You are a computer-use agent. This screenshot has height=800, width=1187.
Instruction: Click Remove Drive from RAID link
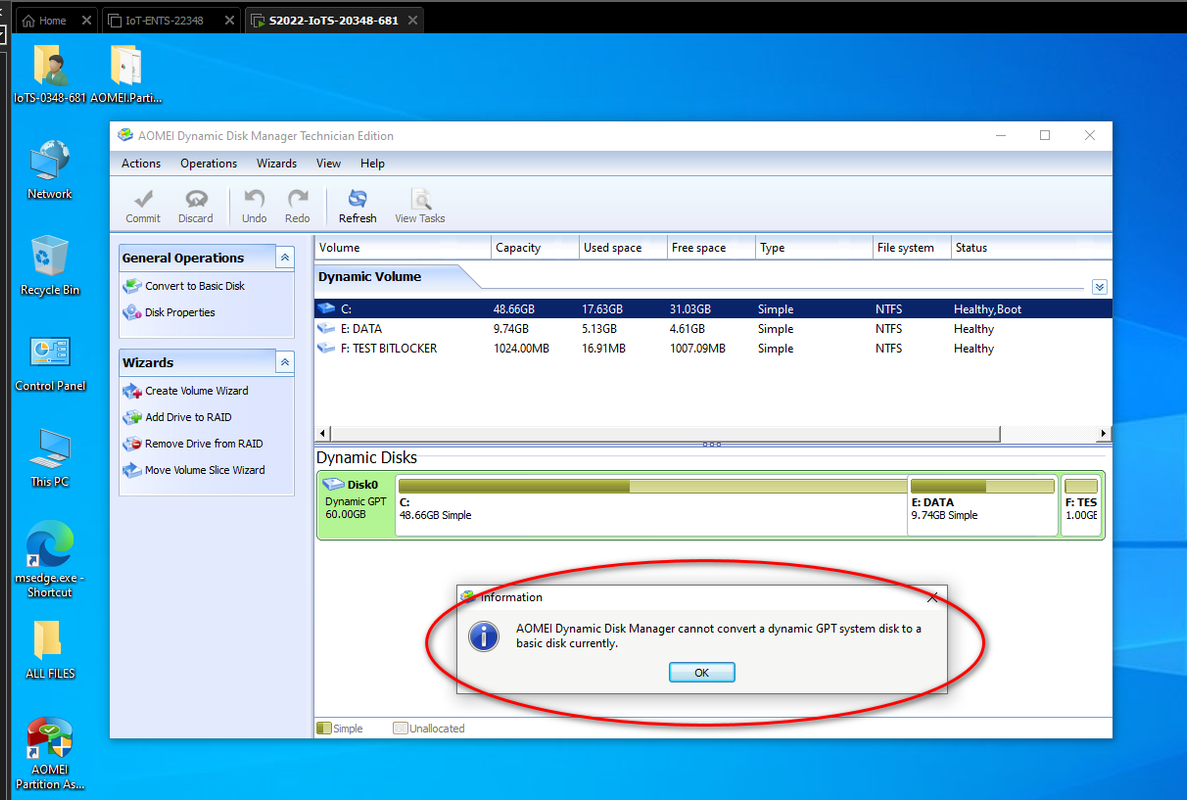tap(204, 444)
